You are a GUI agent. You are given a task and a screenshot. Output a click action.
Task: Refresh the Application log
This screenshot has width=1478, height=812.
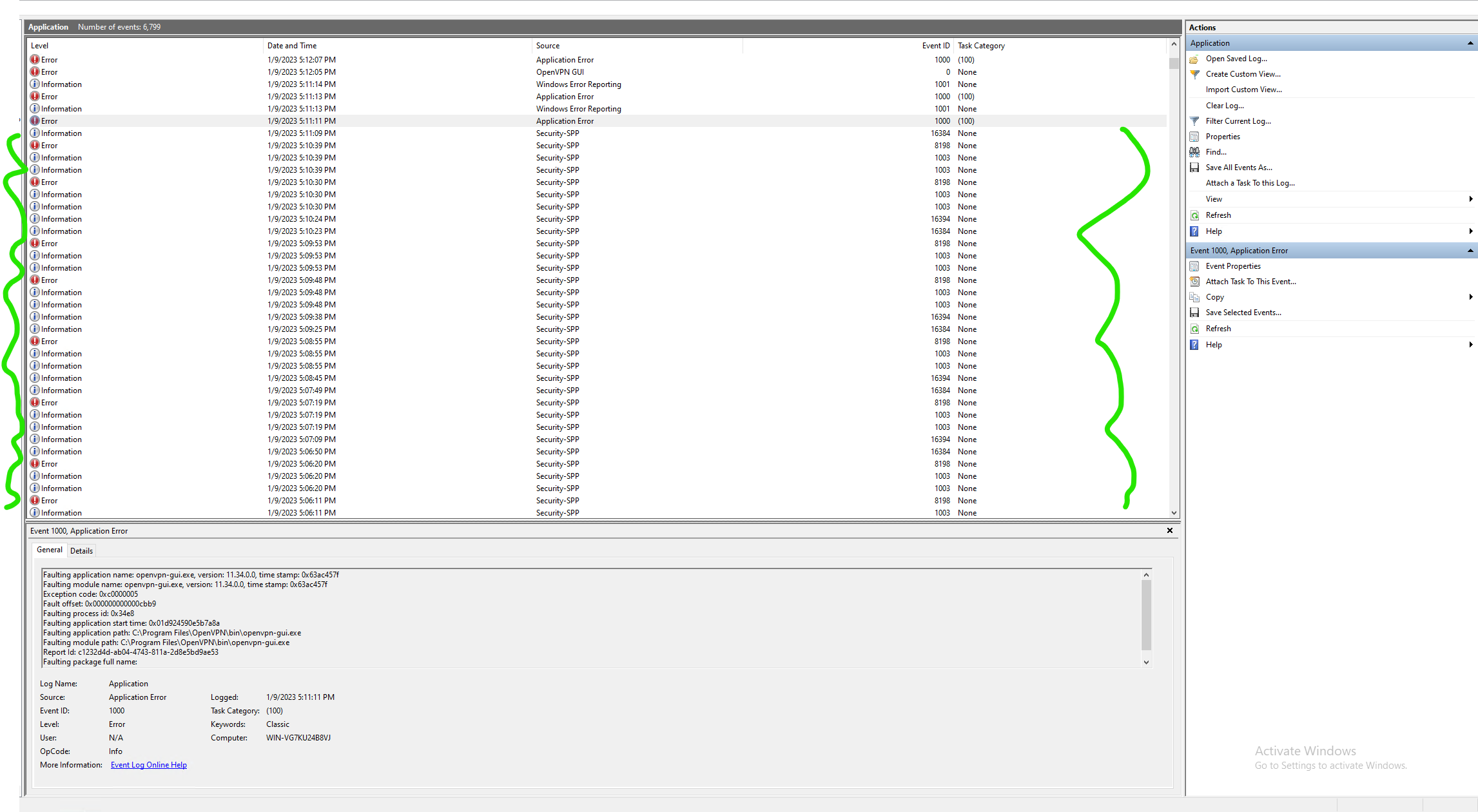pyautogui.click(x=1218, y=215)
